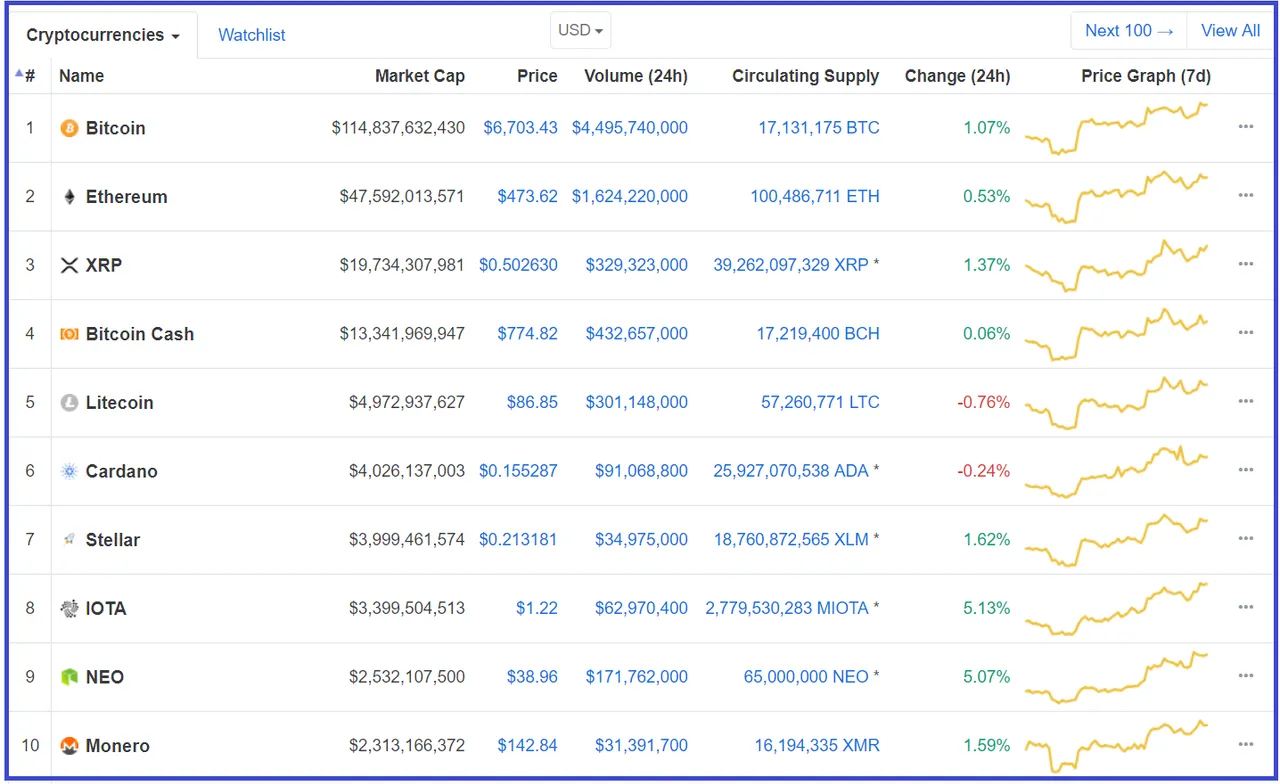Click the XRP logo icon
Screen dimensions: 1280x784
click(x=69, y=265)
